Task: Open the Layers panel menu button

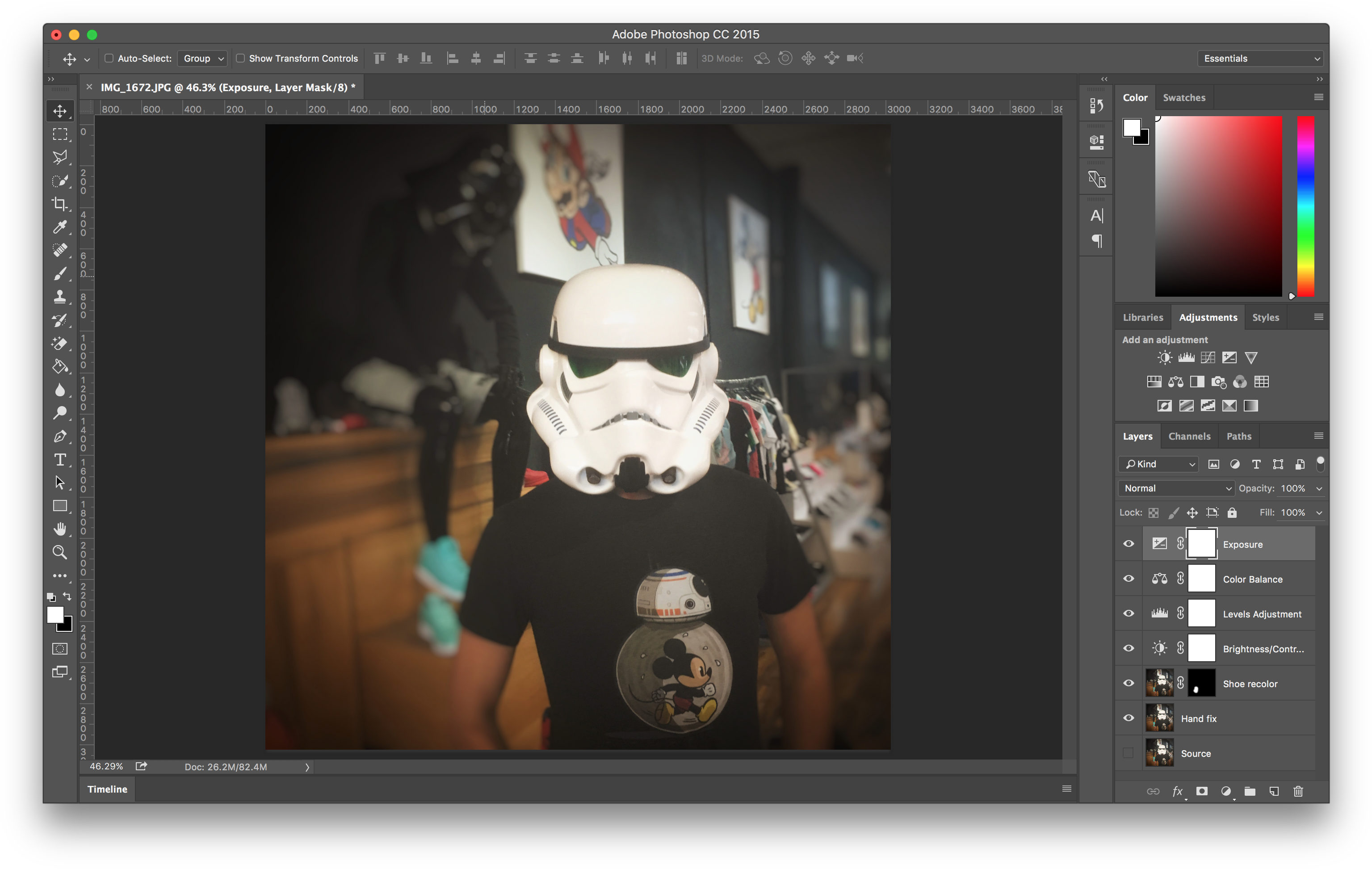Action: pyautogui.click(x=1320, y=435)
